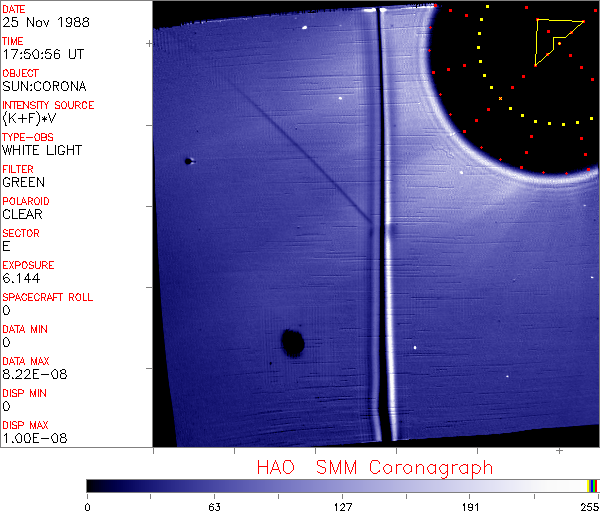
Task: Click the dark diagonal line across the corona
Action: (300, 150)
